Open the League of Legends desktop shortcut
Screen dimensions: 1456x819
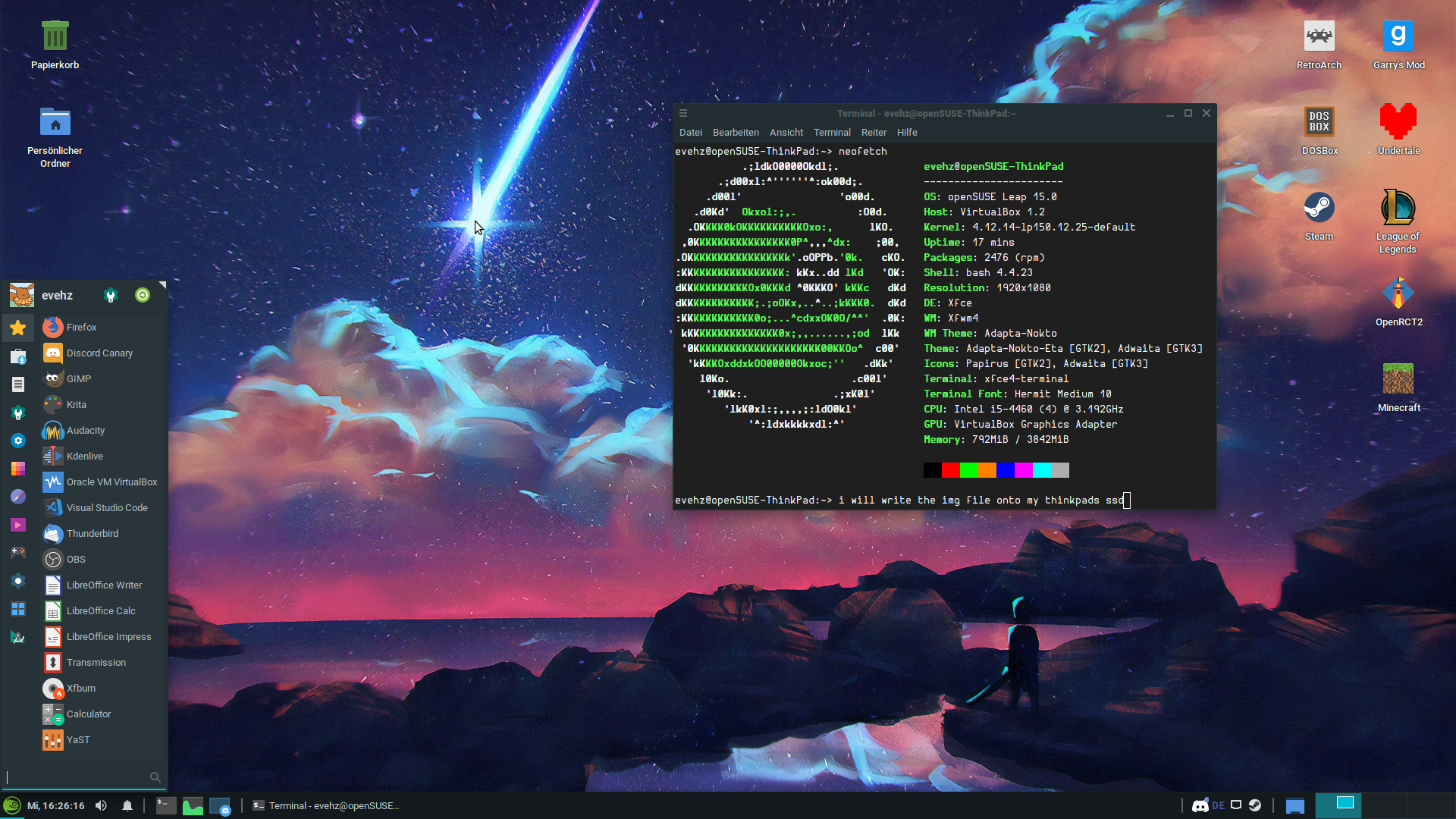(1398, 222)
